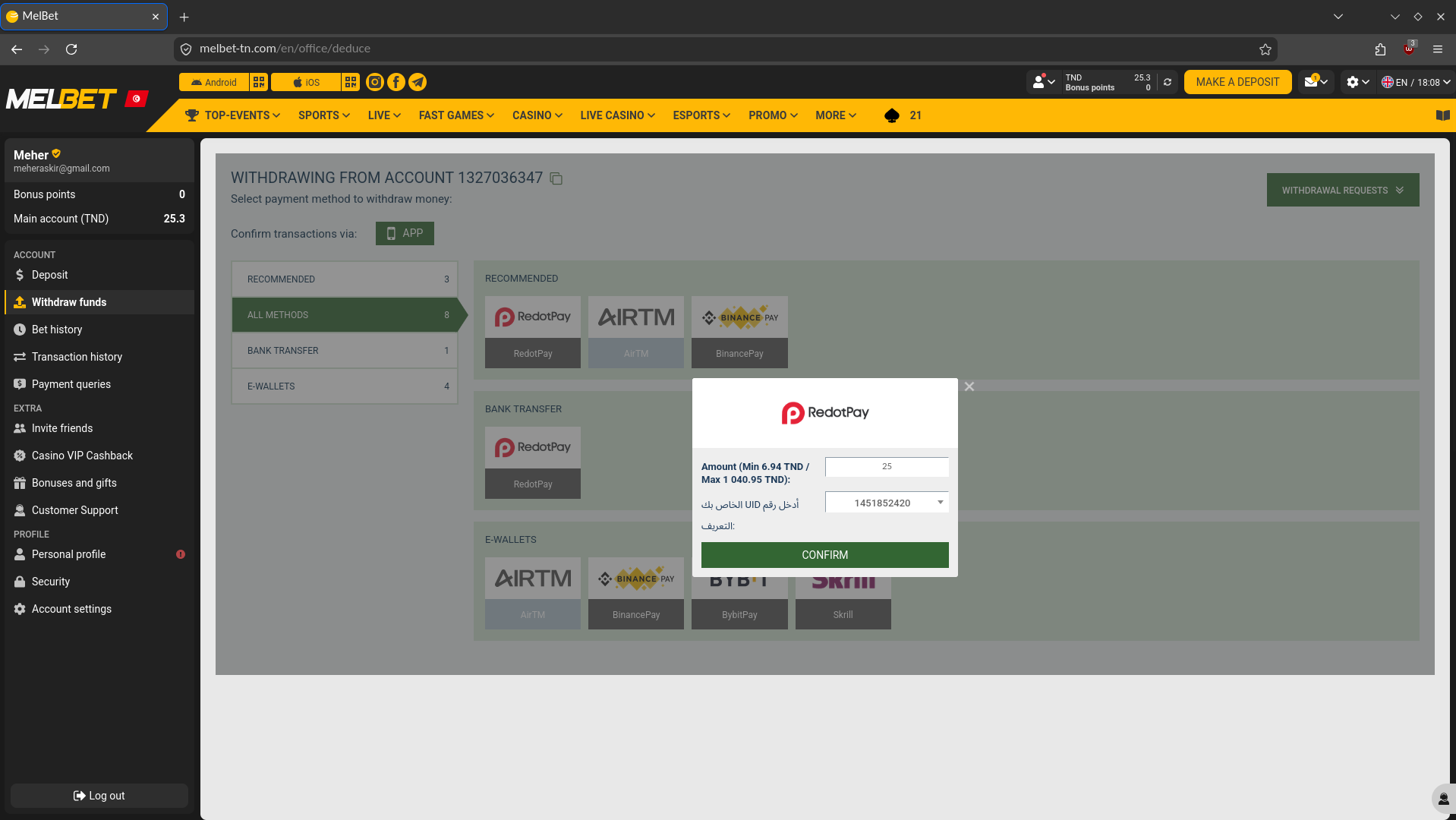1456x820 pixels.
Task: Open the UID selection dropdown
Action: coord(887,503)
